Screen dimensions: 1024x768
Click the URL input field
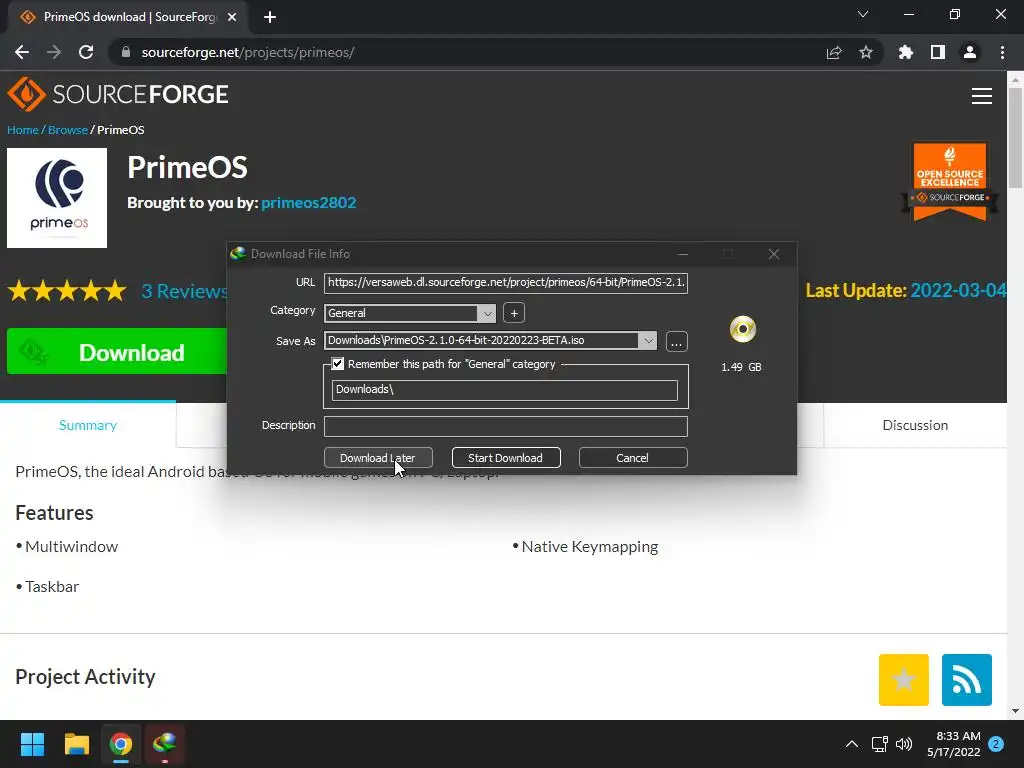point(505,283)
